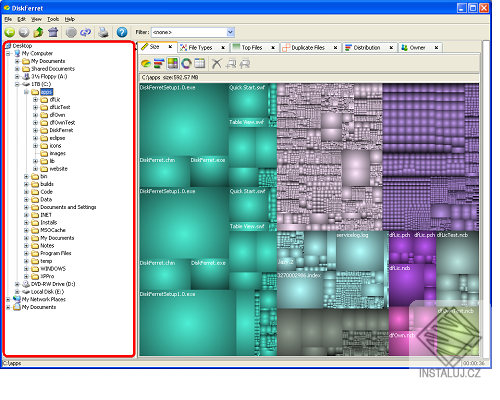Click the Desktop icon in the tree
Viewport: 500px width, 400px height.
click(8, 46)
